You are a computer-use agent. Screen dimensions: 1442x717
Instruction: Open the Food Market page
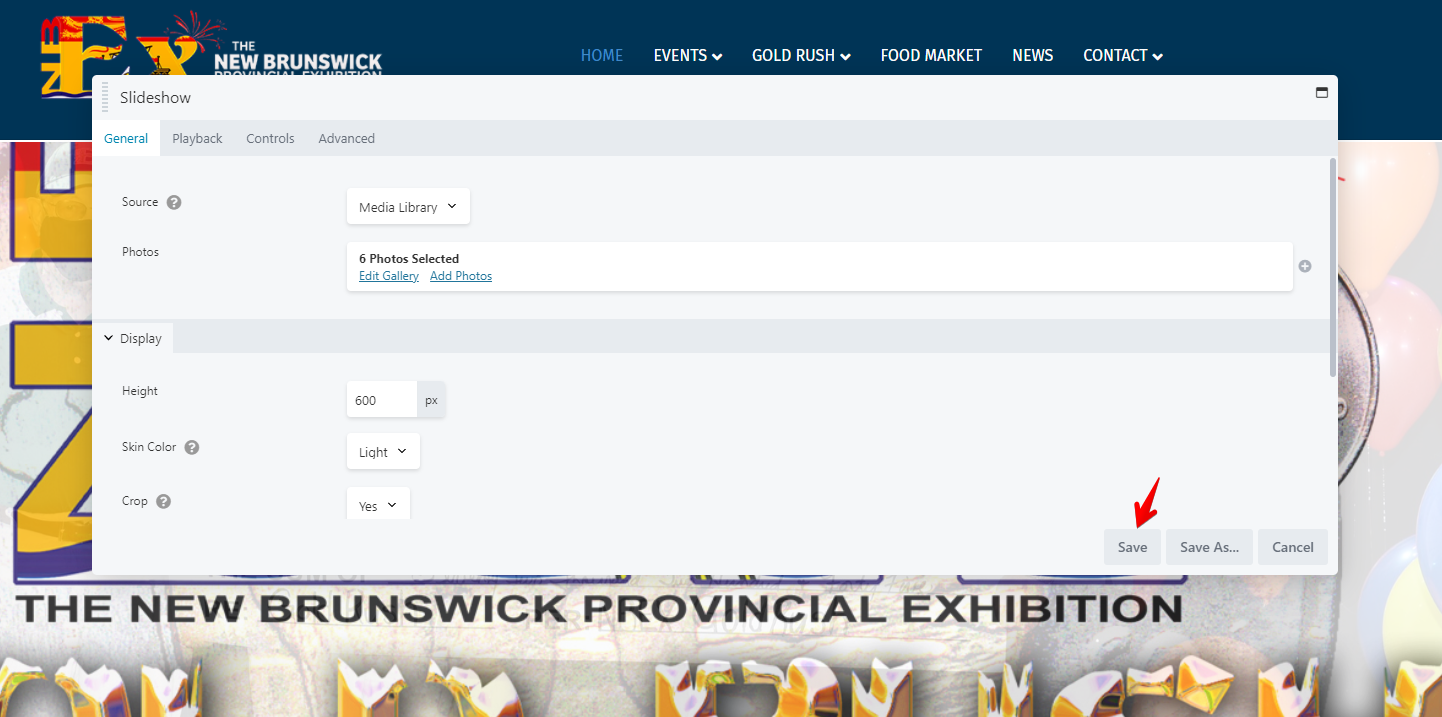point(931,56)
